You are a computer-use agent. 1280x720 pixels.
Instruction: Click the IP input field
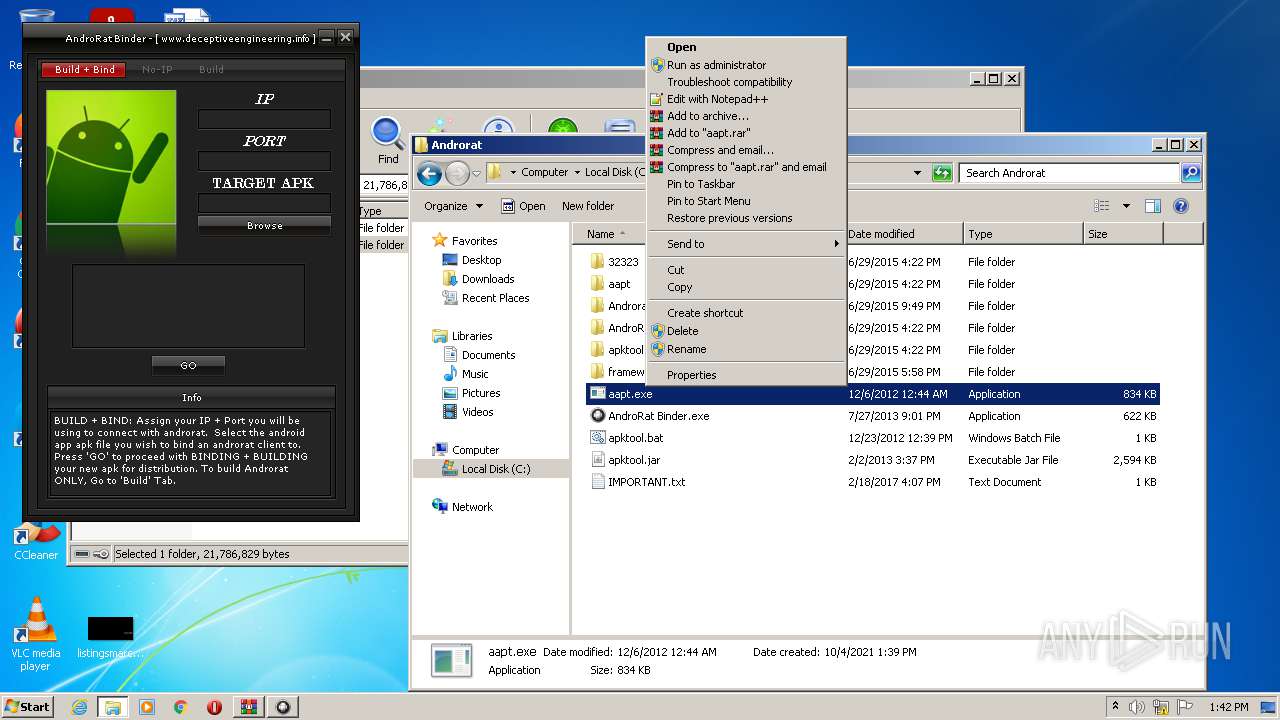pos(264,119)
